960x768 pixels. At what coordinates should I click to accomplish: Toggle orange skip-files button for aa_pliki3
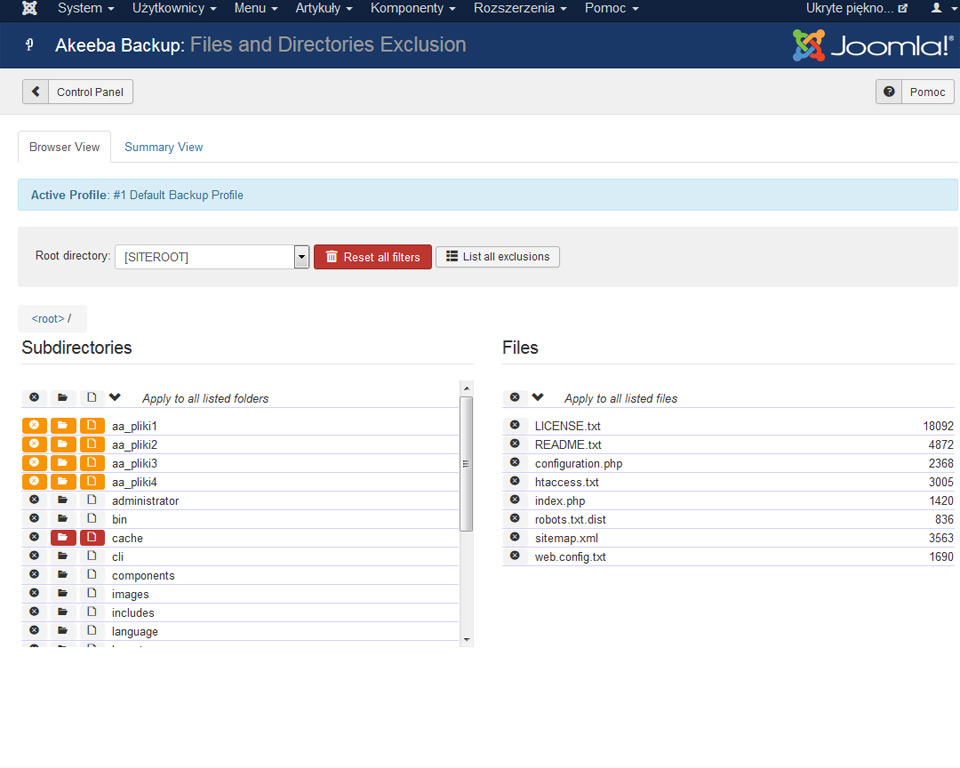point(92,462)
